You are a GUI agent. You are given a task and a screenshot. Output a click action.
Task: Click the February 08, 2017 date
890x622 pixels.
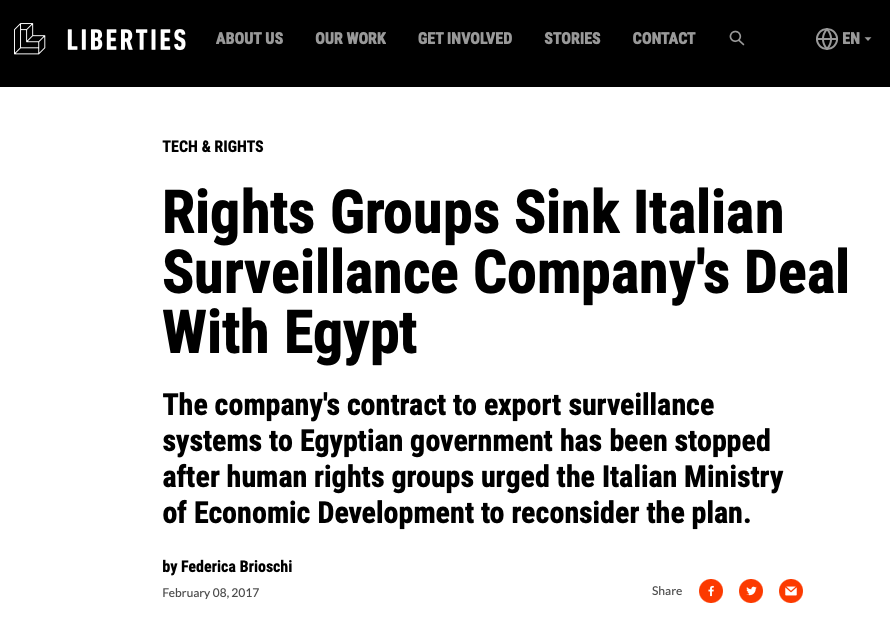coord(210,593)
